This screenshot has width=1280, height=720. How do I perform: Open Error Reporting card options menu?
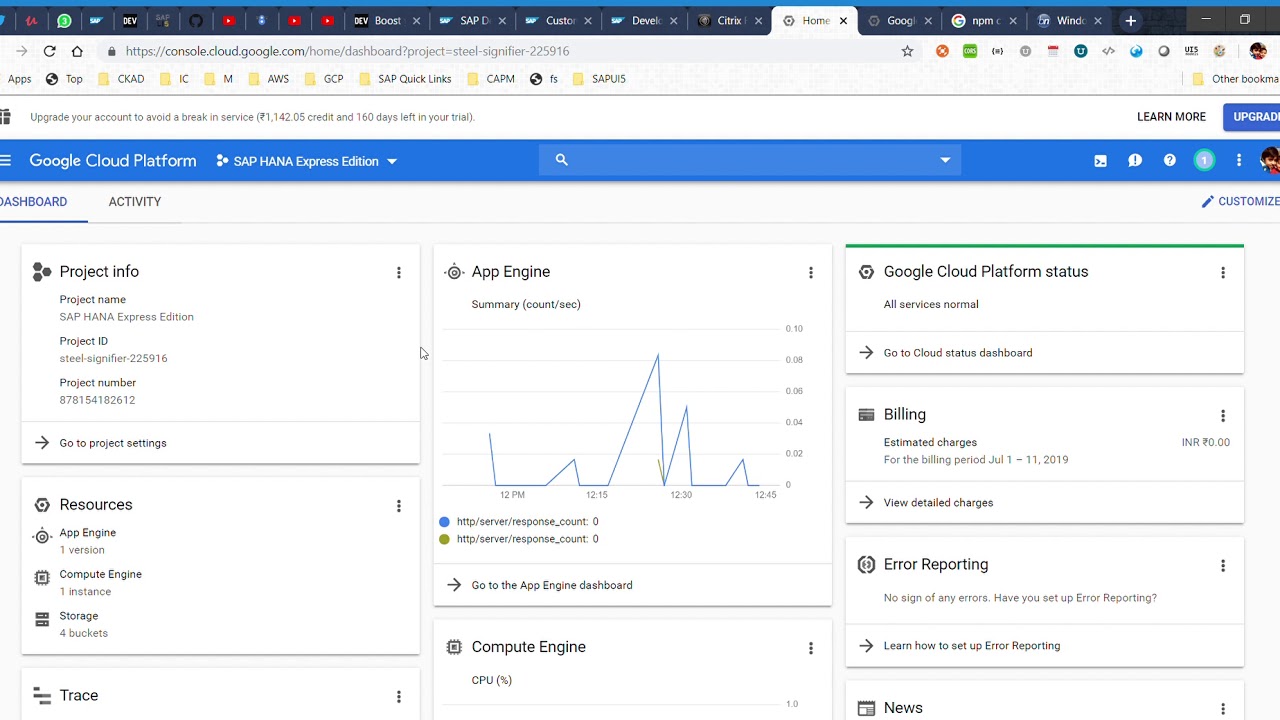coord(1223,565)
